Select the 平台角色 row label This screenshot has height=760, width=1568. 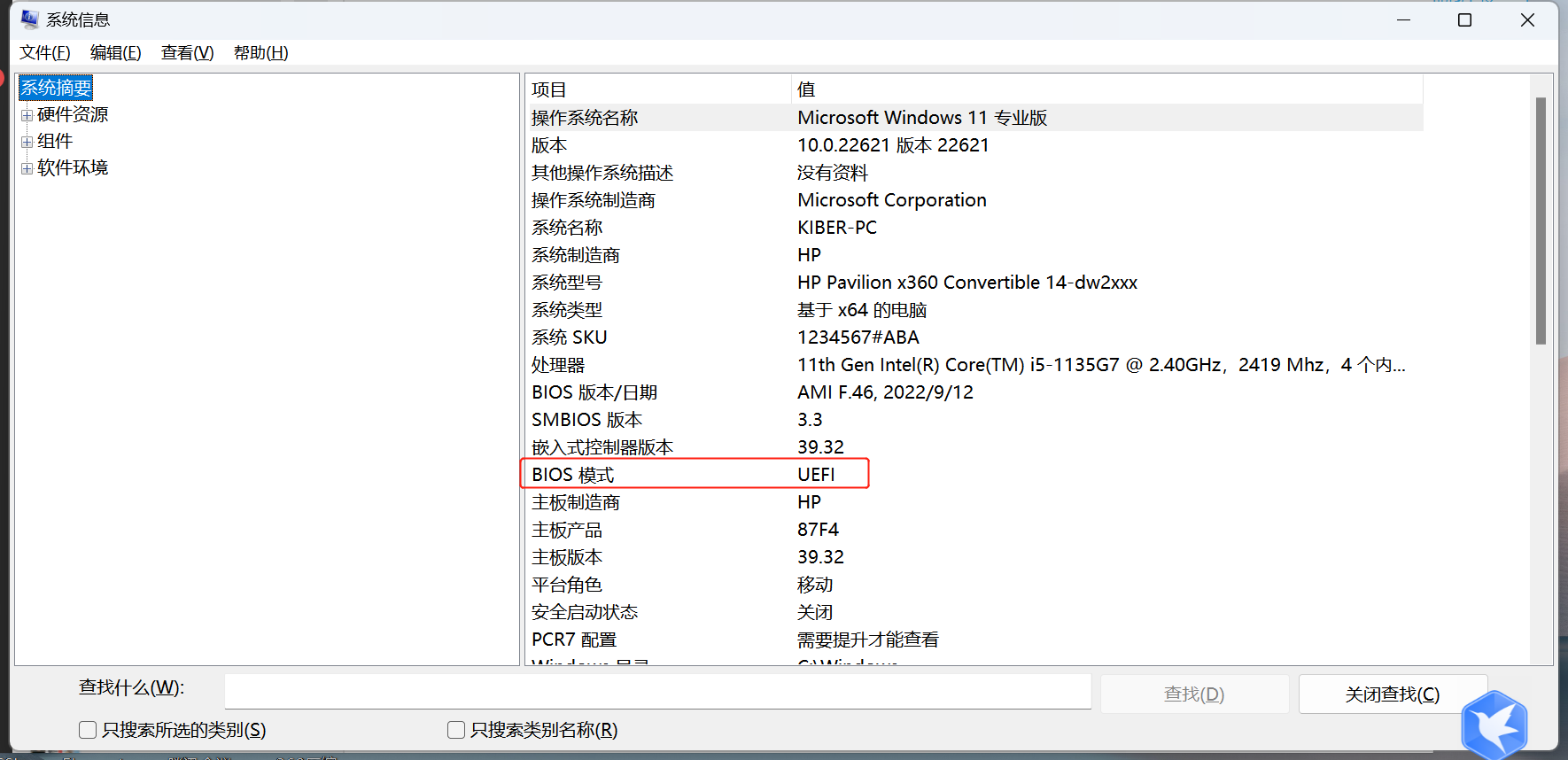tap(567, 585)
